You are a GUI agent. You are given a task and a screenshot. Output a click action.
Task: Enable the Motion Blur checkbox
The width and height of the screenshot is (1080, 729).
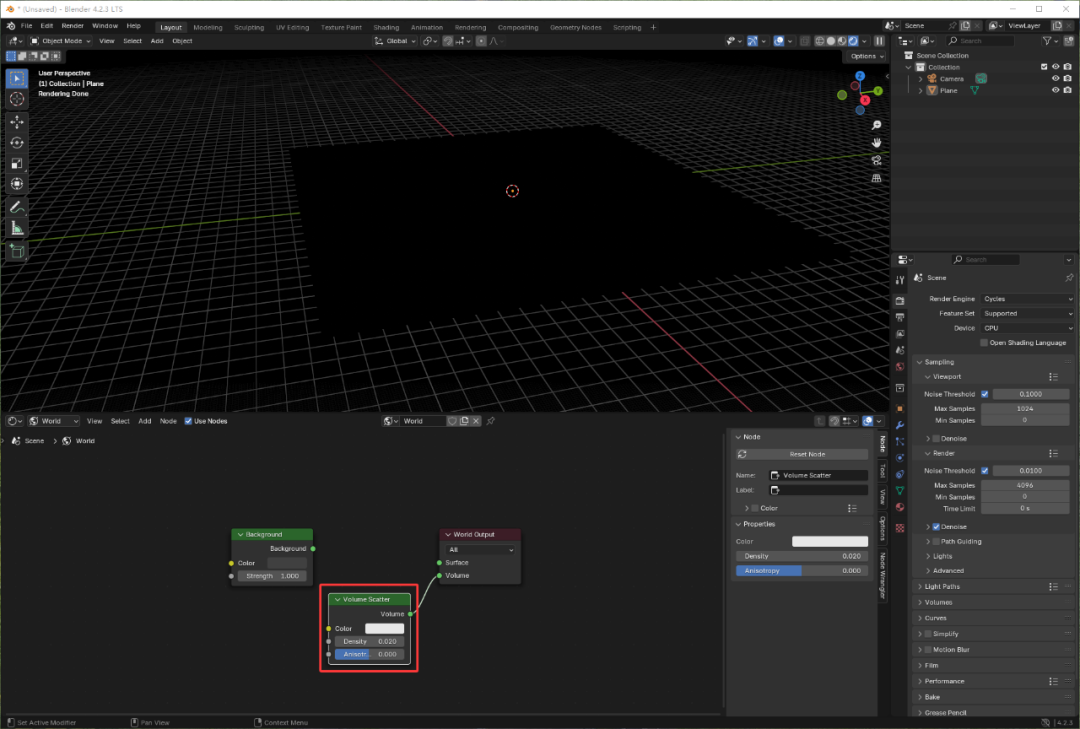coord(928,650)
